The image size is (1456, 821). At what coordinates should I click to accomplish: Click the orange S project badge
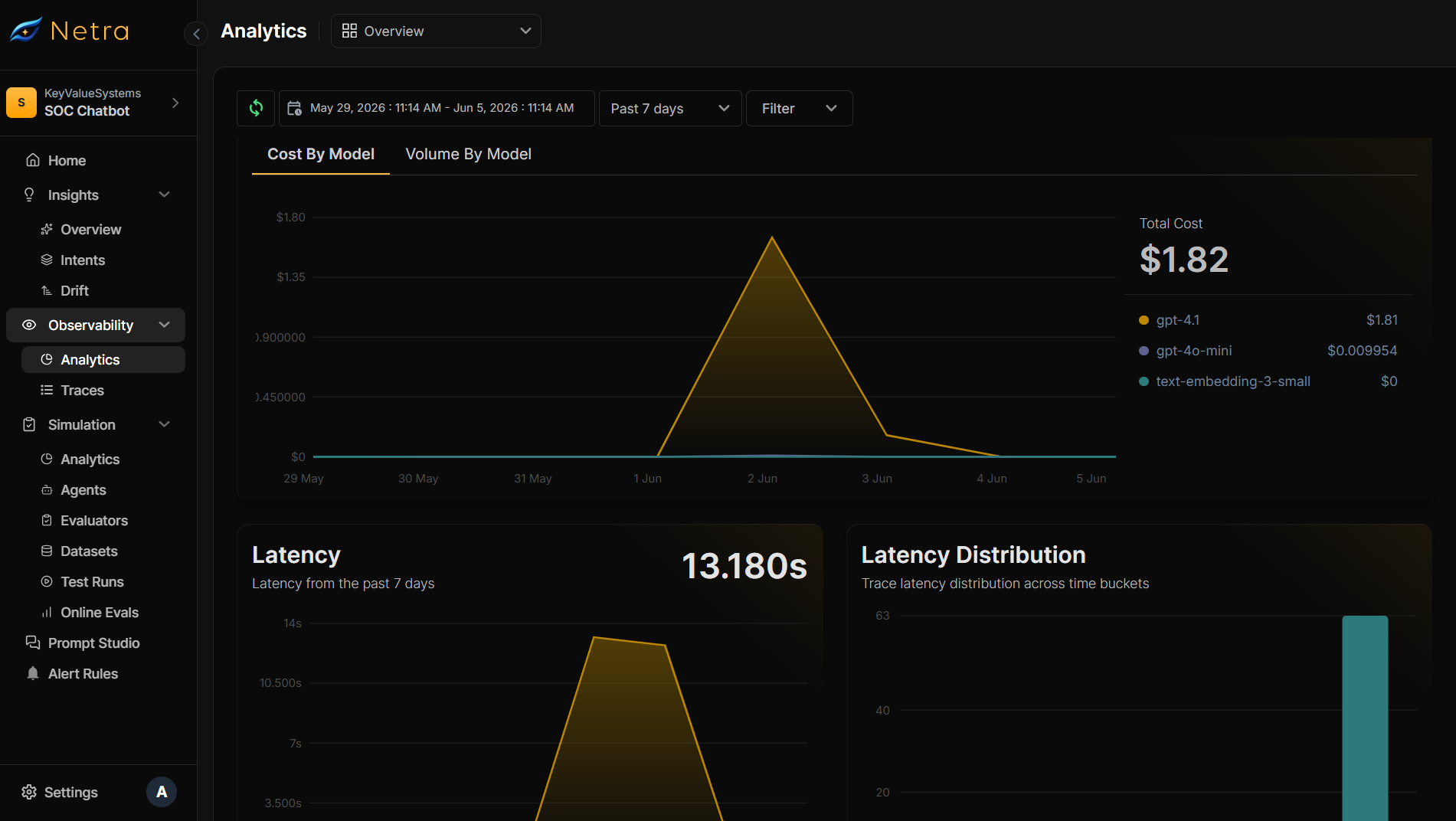[21, 102]
